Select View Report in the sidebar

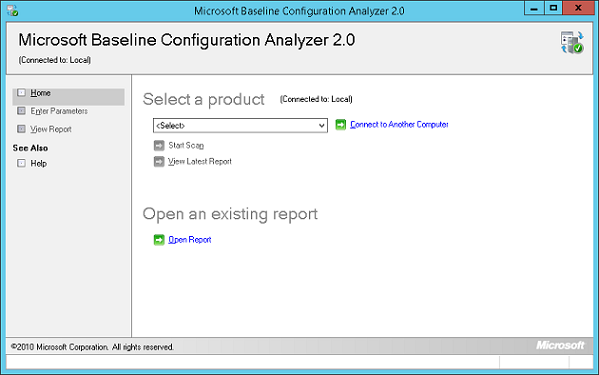click(51, 129)
